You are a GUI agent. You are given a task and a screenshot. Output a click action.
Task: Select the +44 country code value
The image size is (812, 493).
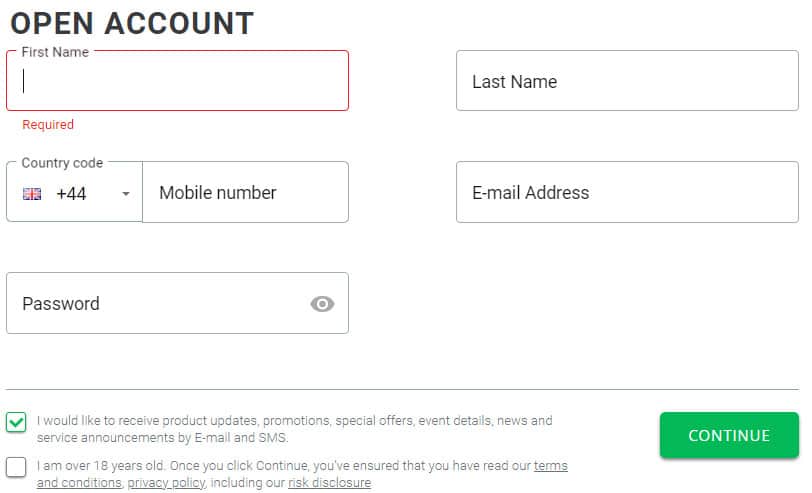71,194
